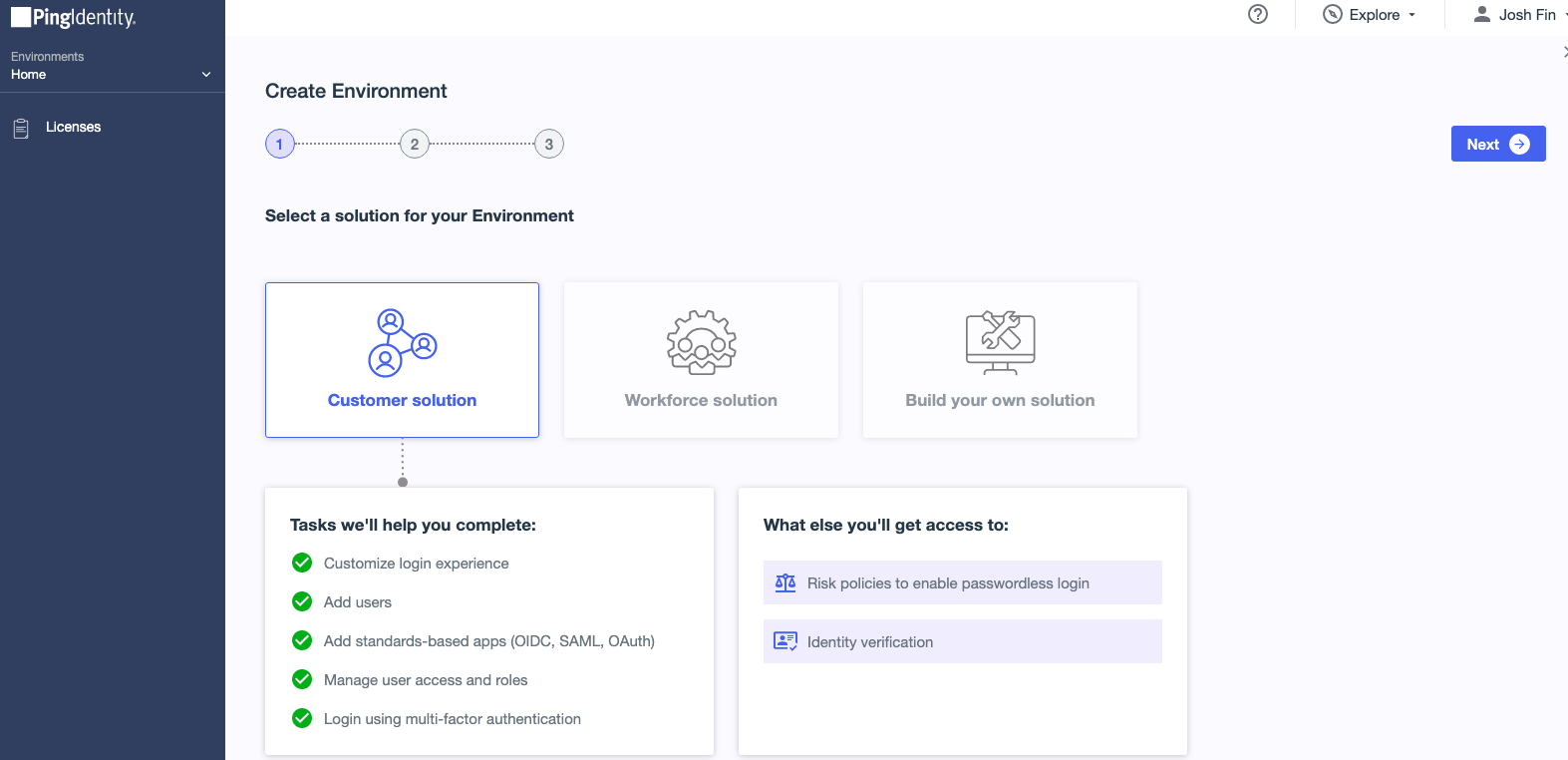Go to wizard step 1
Viewport: 1568px width, 760px height.
280,144
